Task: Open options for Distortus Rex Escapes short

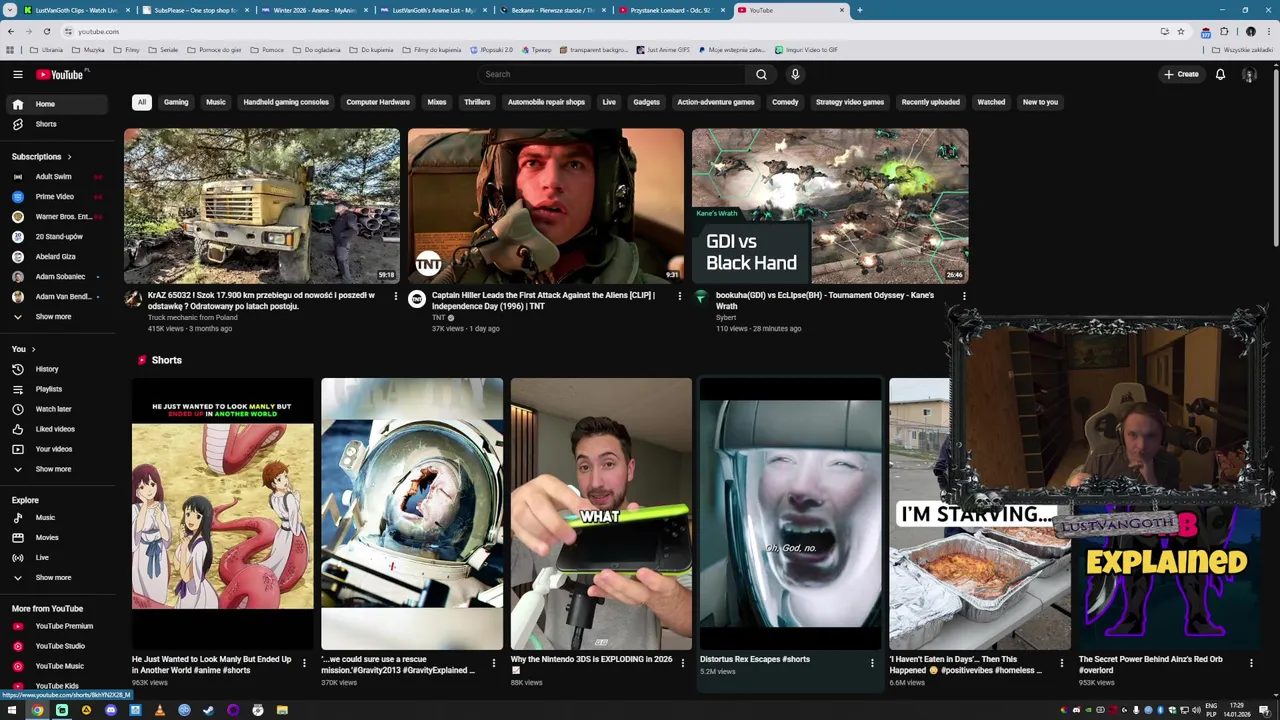Action: pos(872,662)
